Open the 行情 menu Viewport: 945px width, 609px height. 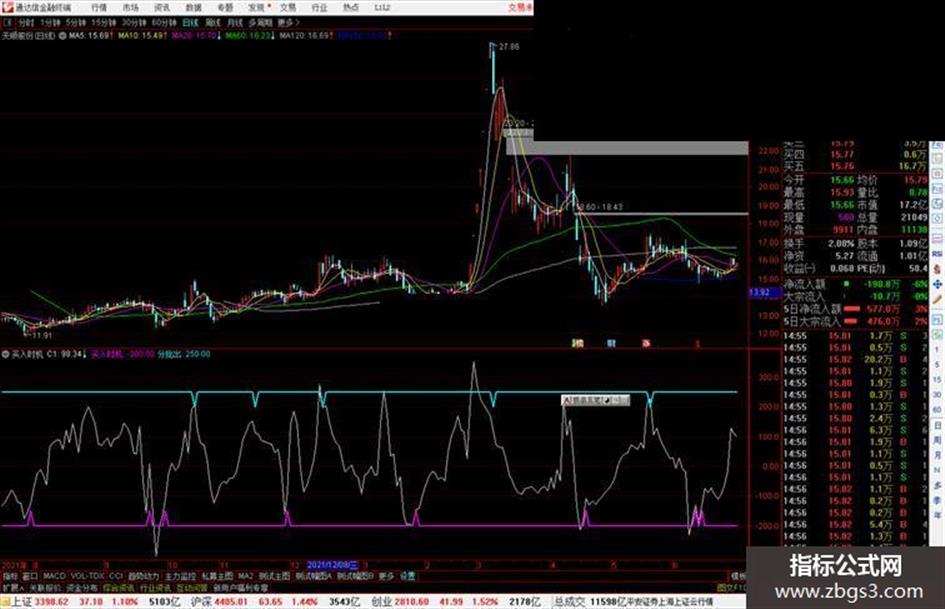pyautogui.click(x=99, y=7)
